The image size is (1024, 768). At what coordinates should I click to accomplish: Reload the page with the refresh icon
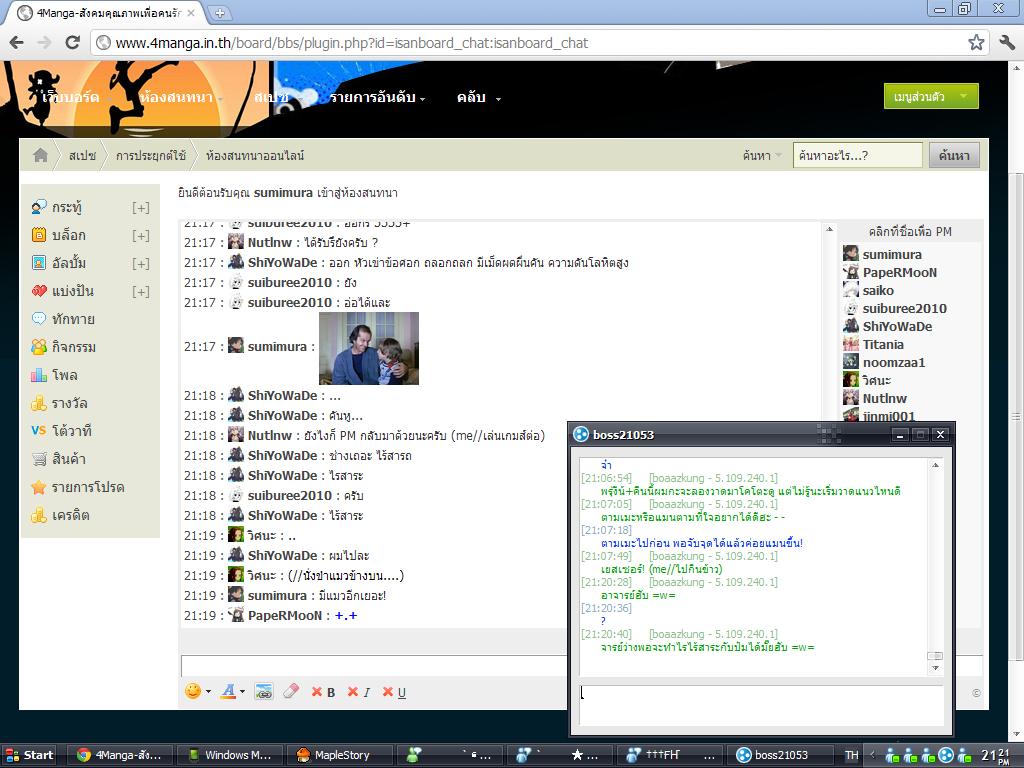[72, 42]
